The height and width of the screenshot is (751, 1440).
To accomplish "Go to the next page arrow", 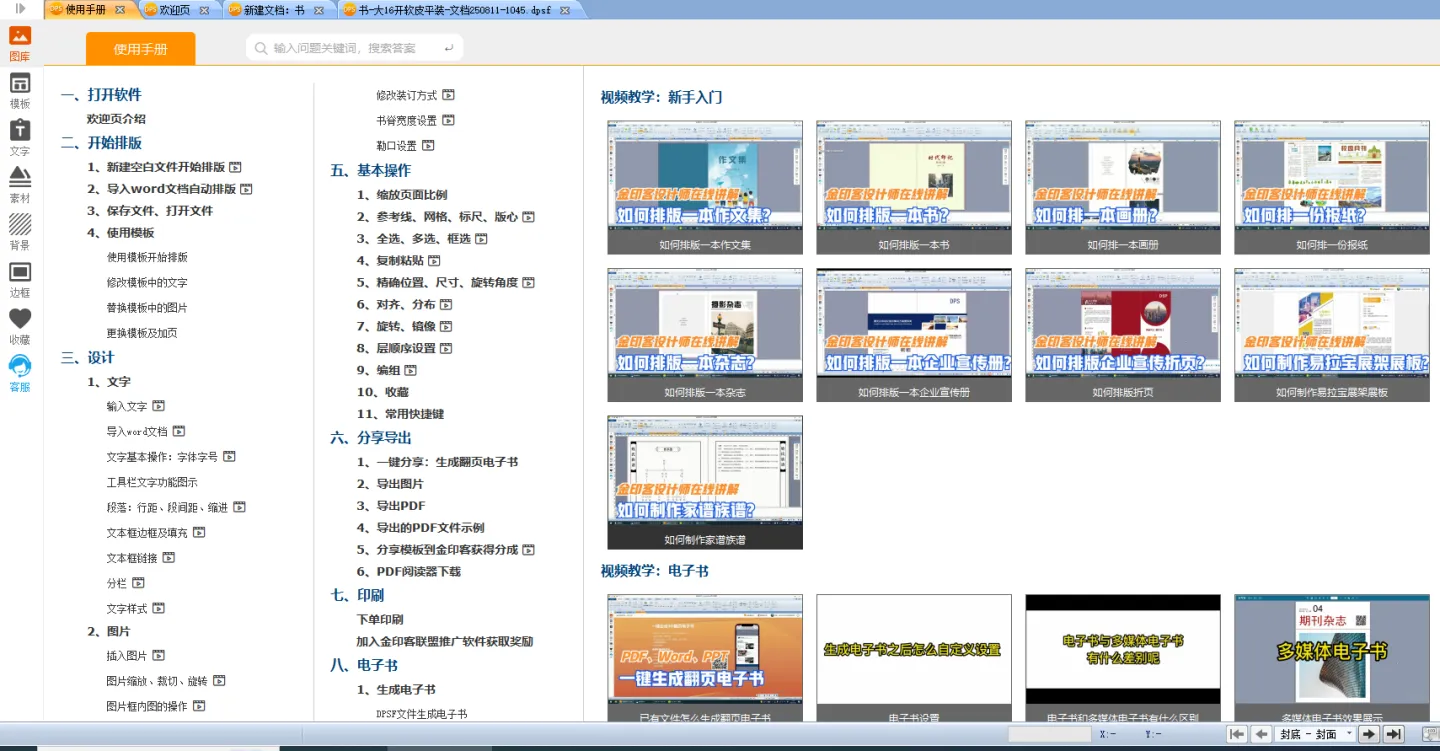I will (x=1369, y=734).
